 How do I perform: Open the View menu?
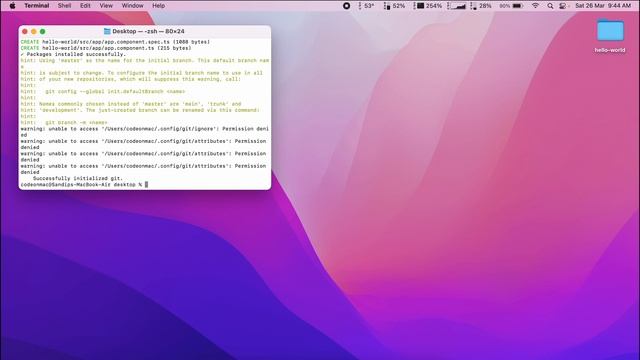[x=106, y=6]
